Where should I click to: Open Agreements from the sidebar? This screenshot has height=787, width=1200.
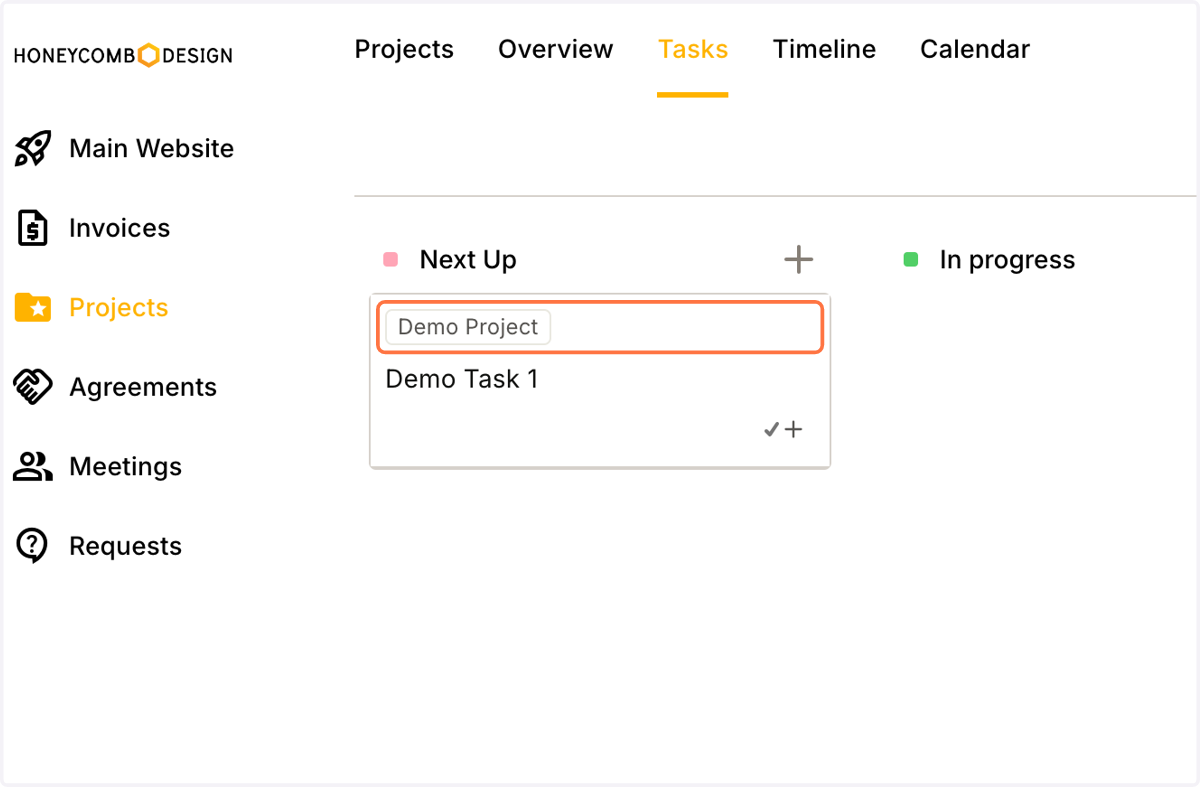[x=143, y=387]
